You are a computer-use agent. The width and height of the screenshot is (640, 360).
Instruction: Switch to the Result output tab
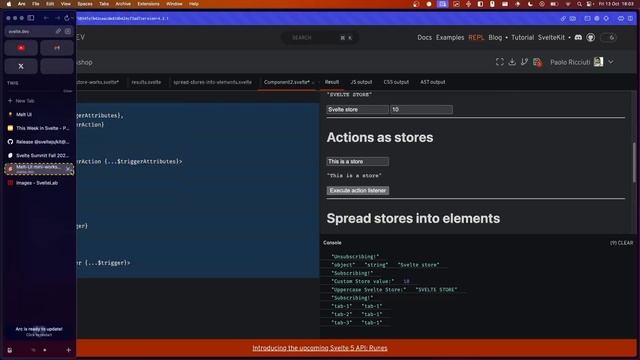point(332,82)
